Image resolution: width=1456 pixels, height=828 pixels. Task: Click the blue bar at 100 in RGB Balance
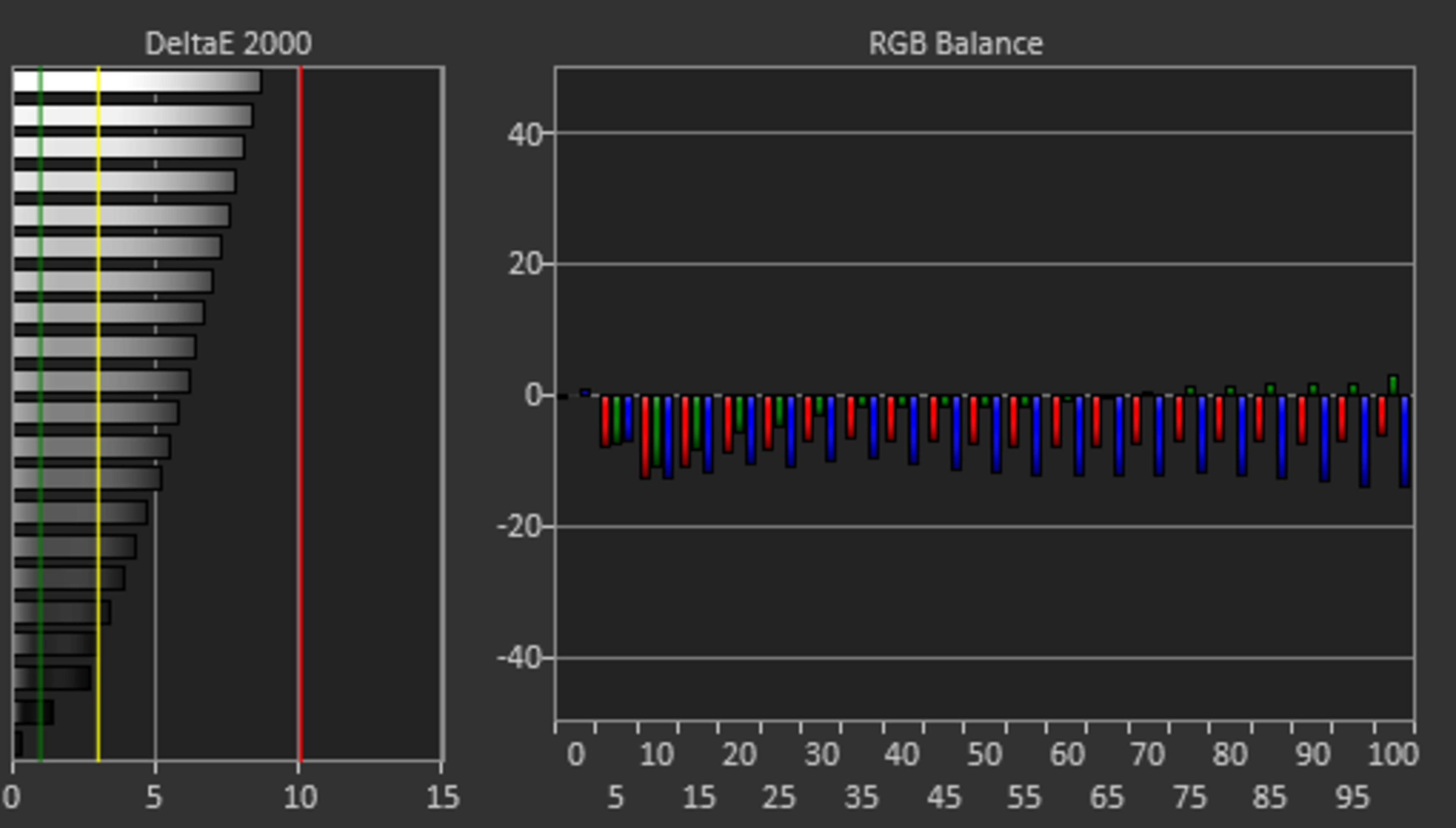(x=1404, y=441)
